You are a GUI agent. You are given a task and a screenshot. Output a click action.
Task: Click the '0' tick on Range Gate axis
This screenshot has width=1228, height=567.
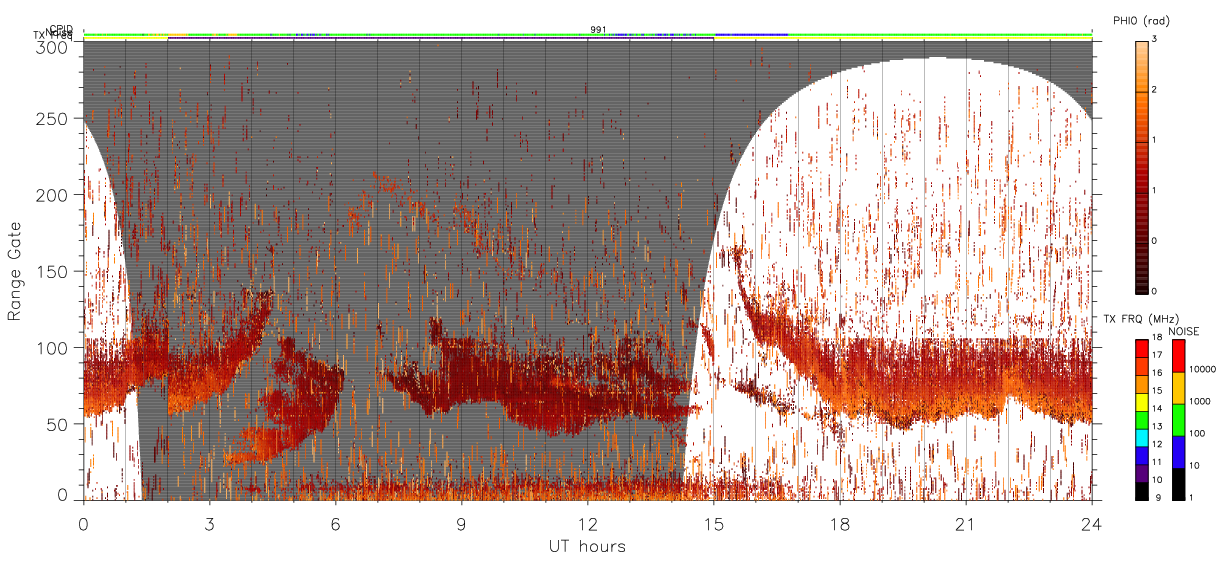pyautogui.click(x=64, y=494)
